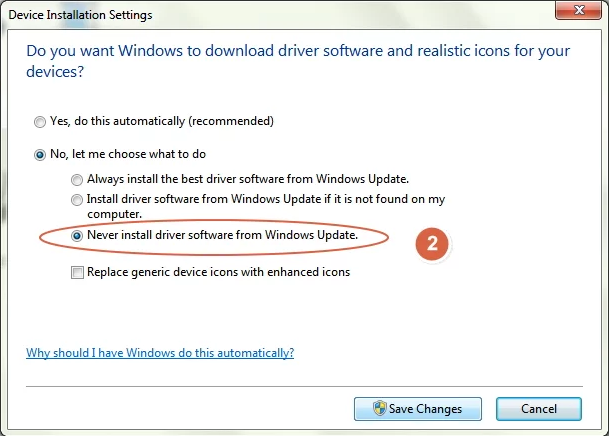609x436 pixels.
Task: Select the 'Yes, do this automatically' radio circle
Action: click(40, 122)
